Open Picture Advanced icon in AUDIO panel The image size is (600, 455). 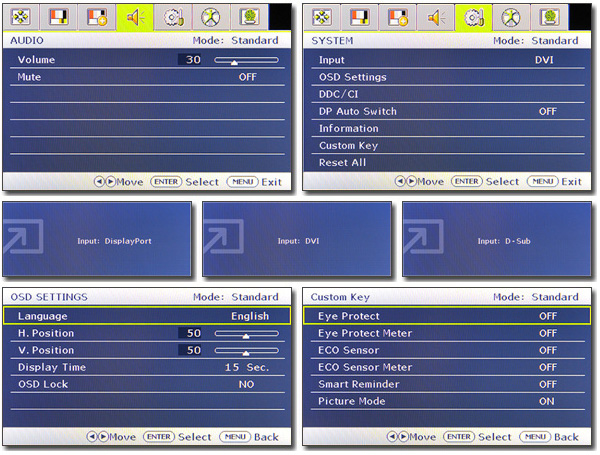point(97,17)
